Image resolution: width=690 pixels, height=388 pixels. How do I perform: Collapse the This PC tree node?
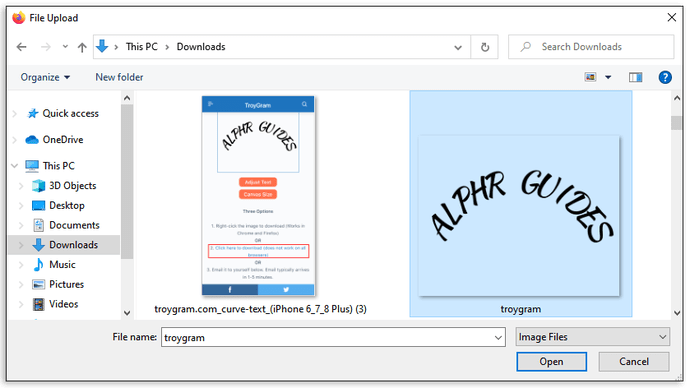click(x=15, y=166)
